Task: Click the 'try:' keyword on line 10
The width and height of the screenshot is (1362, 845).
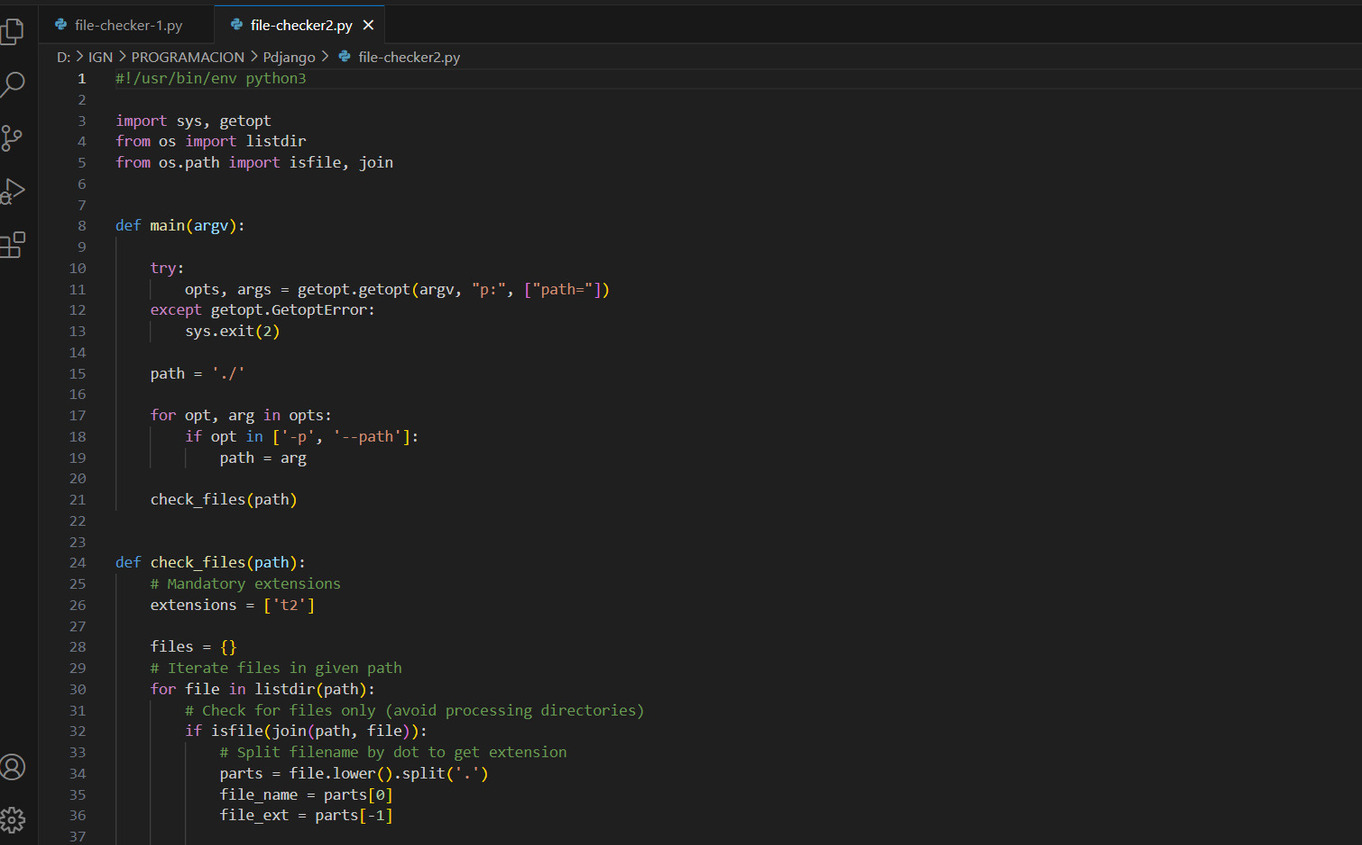Action: (167, 268)
